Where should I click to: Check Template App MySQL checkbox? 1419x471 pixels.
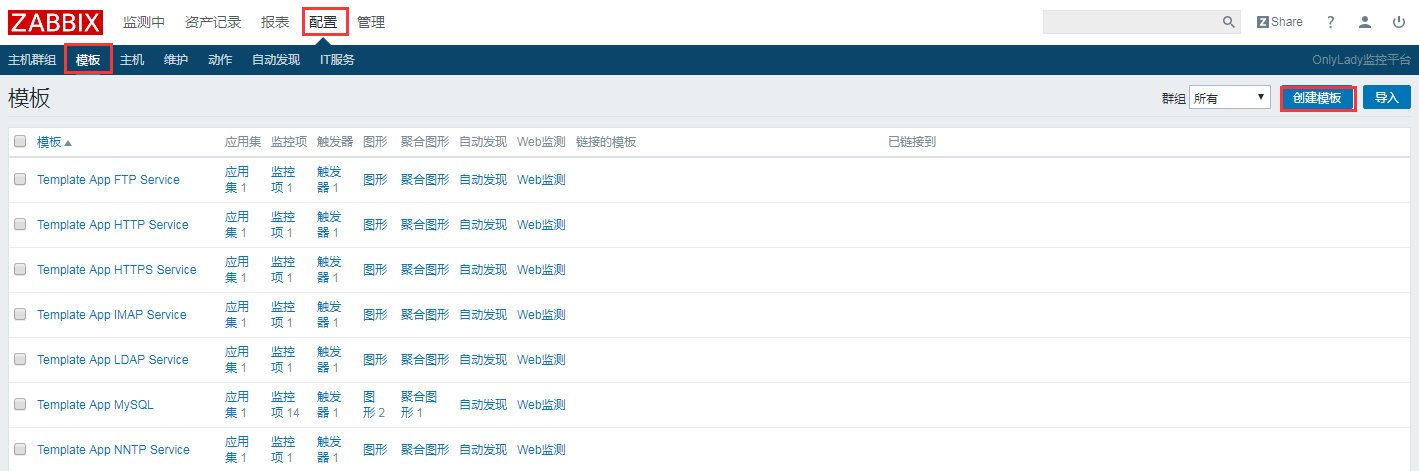(x=20, y=405)
